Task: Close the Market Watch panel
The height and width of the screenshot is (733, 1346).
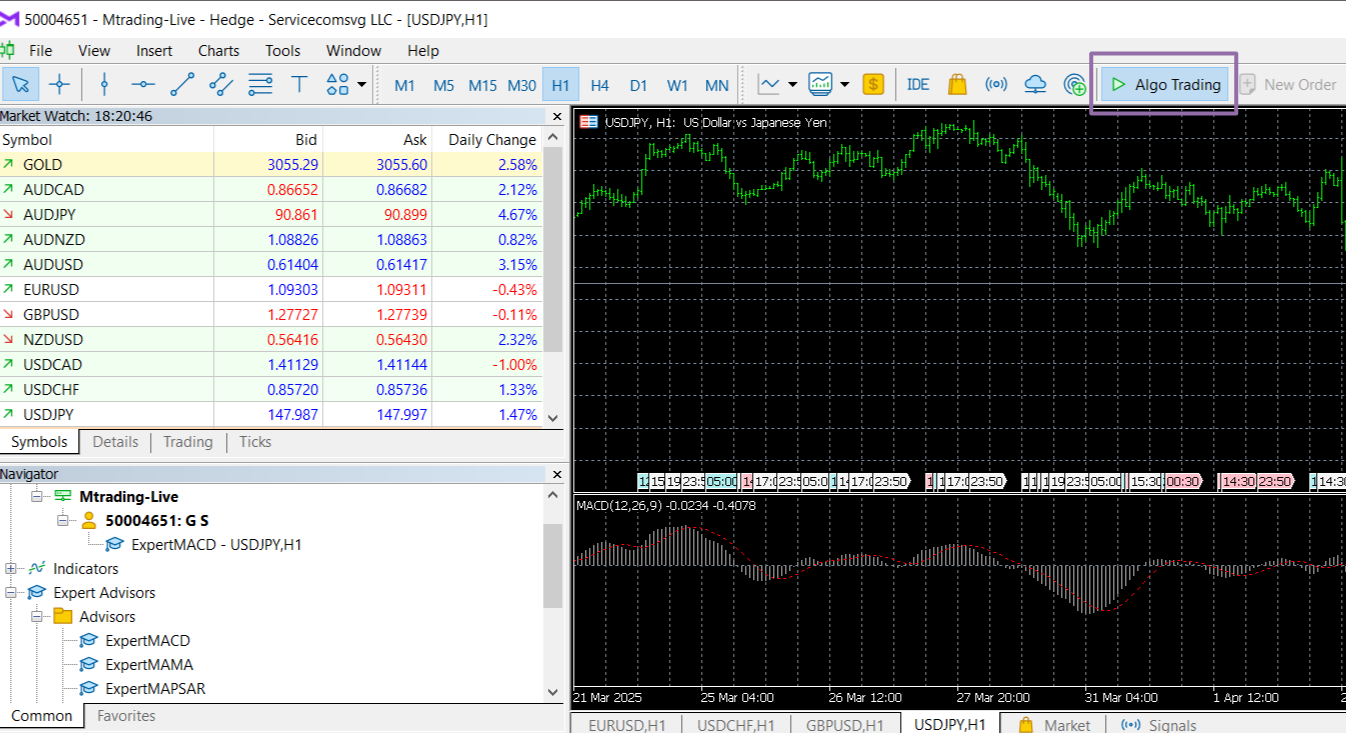Action: click(x=556, y=116)
